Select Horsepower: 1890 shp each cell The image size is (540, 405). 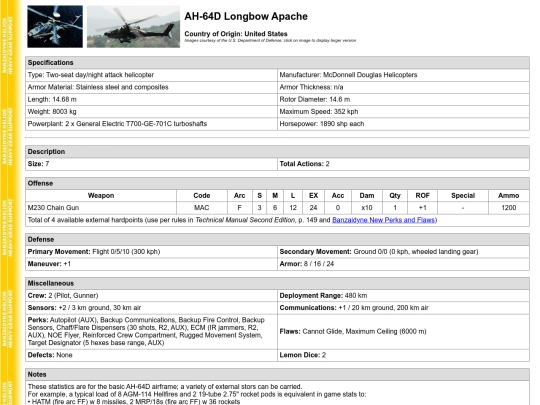tap(403, 124)
